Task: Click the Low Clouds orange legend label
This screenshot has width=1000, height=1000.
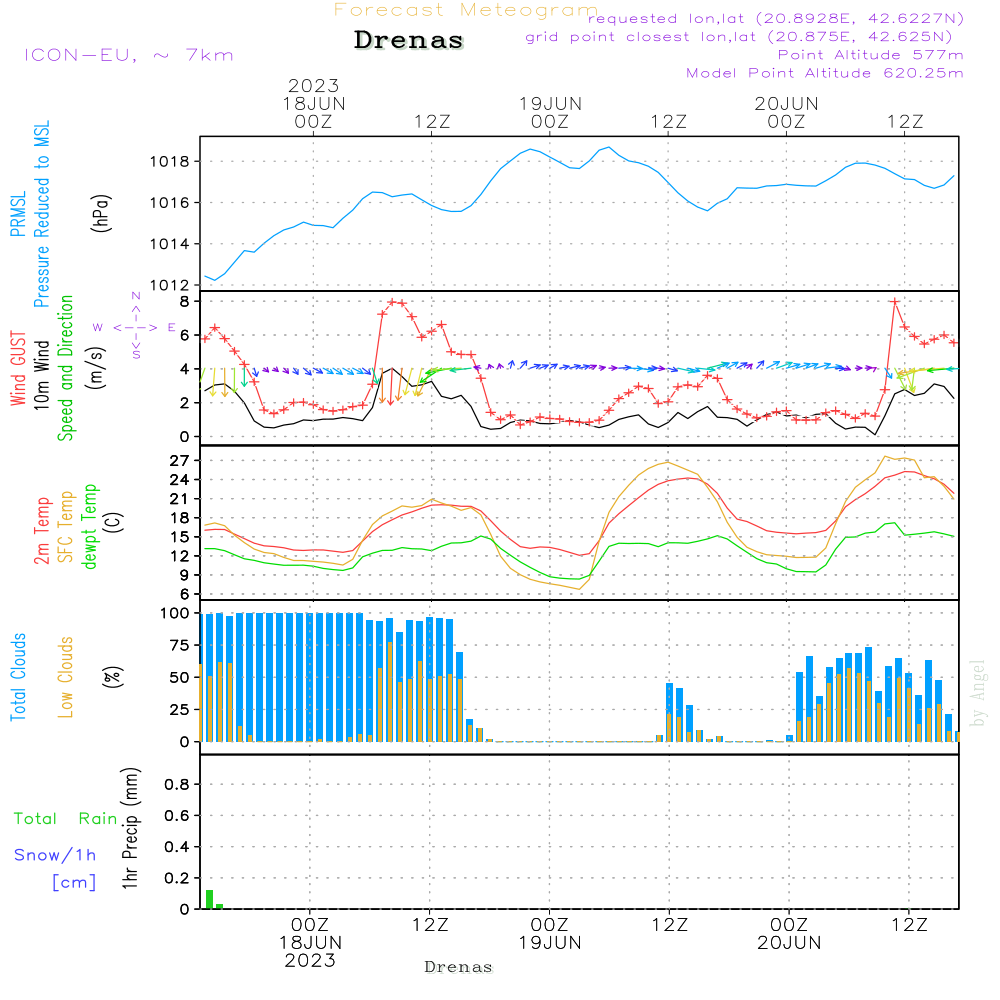Action: pos(65,677)
